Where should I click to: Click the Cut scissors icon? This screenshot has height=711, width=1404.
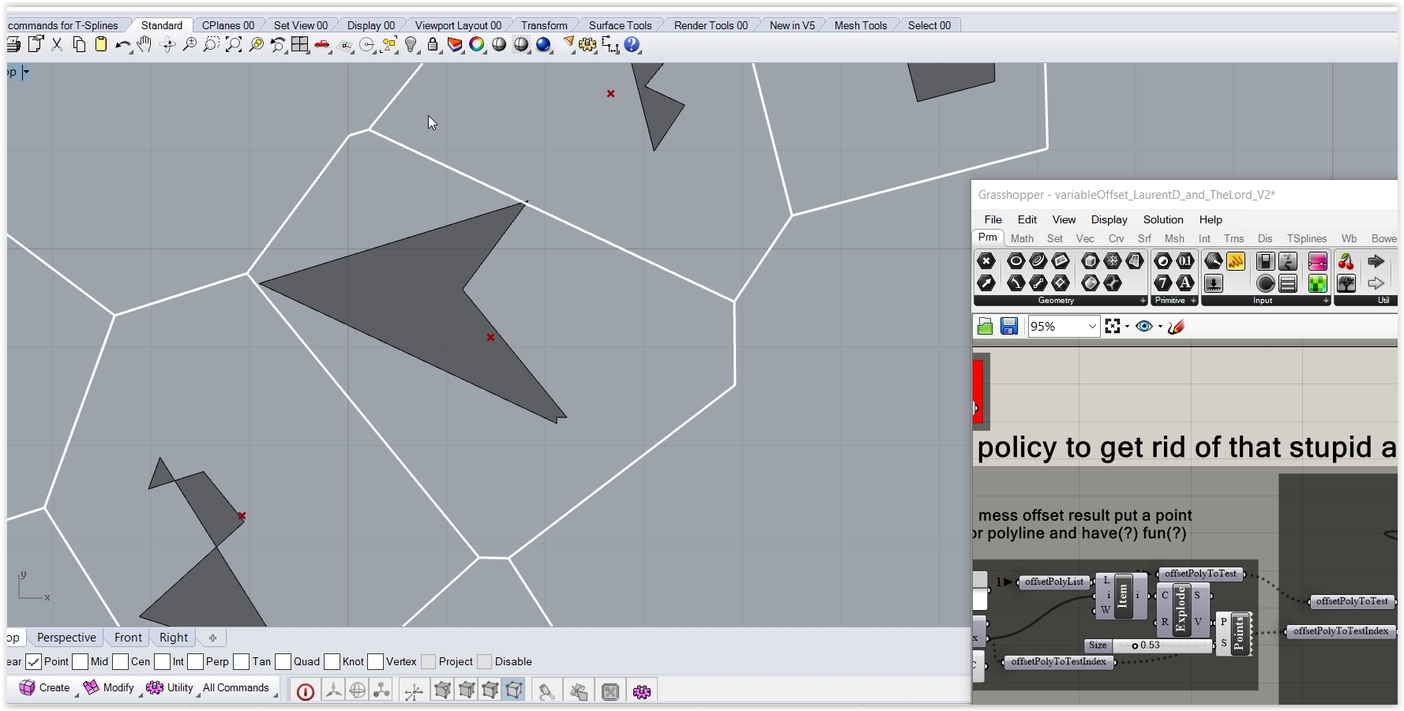point(57,45)
